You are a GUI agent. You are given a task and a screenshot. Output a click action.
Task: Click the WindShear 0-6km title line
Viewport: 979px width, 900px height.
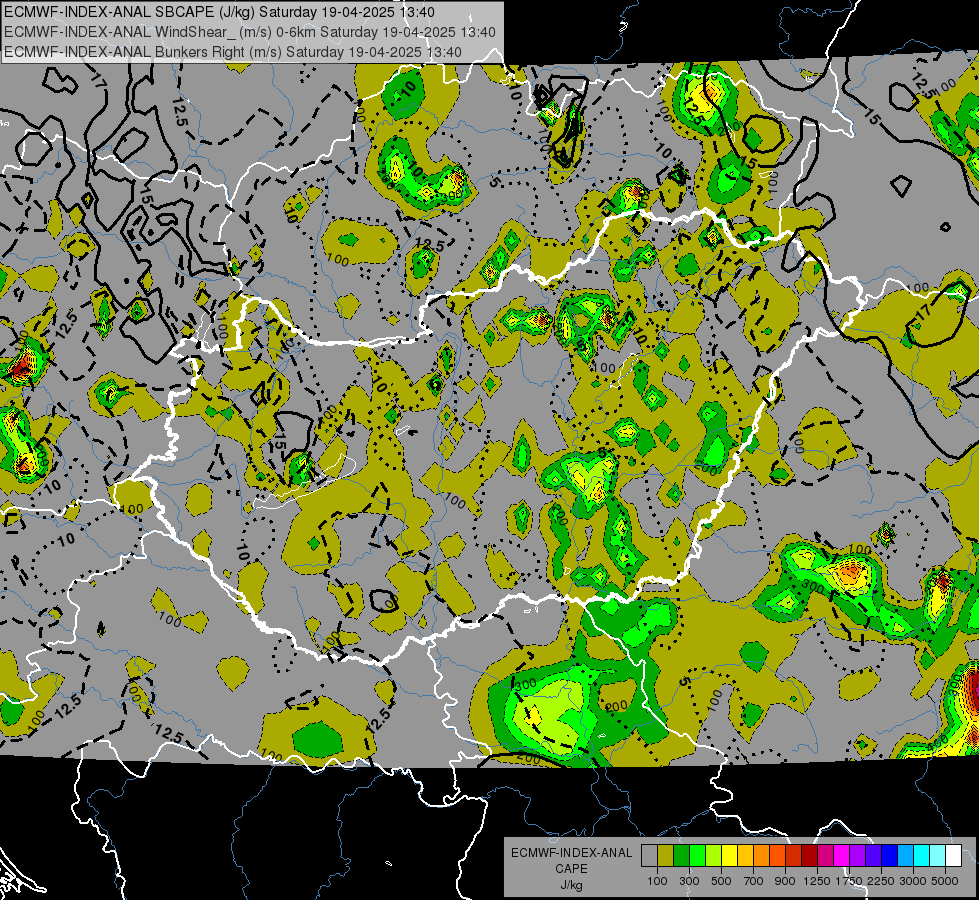250,32
